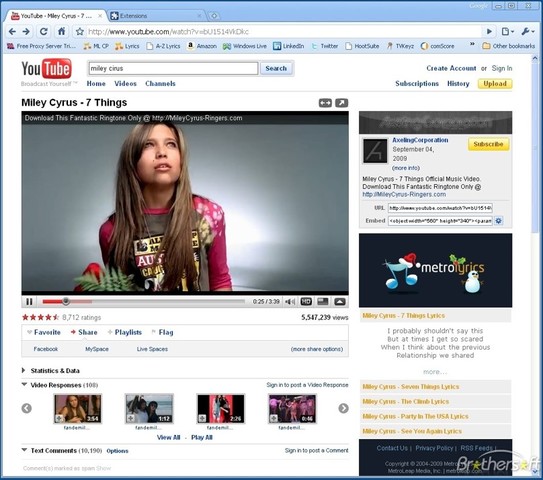Open the wrench tools menu
The image size is (543, 480).
click(528, 32)
